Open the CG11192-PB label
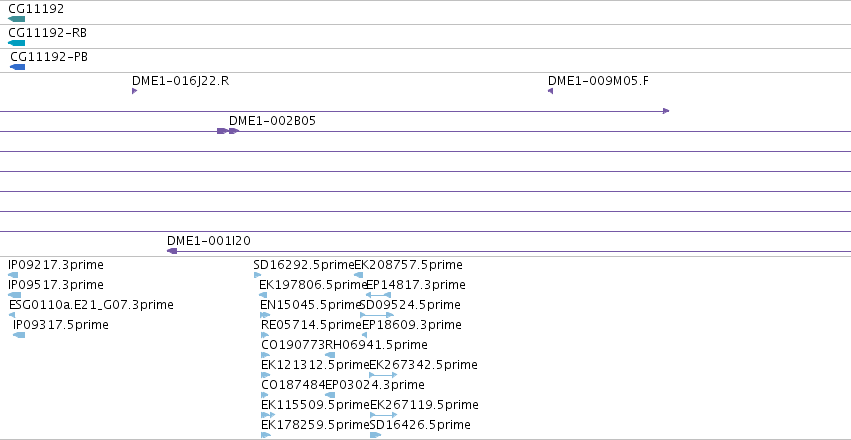Image resolution: width=851 pixels, height=440 pixels. [x=49, y=56]
